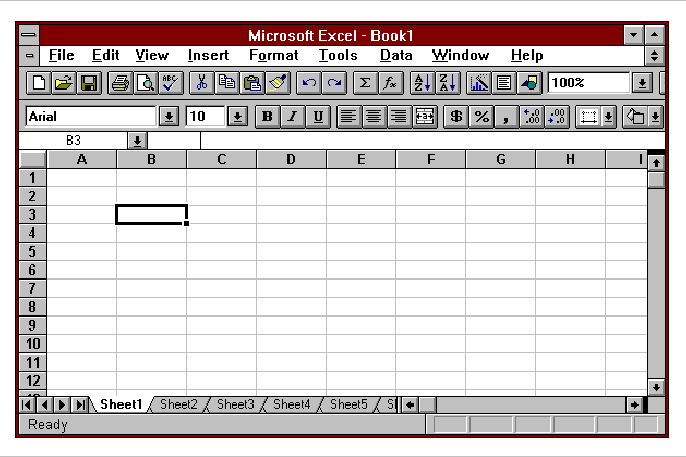Expand the 100% zoom dropdown

642,83
